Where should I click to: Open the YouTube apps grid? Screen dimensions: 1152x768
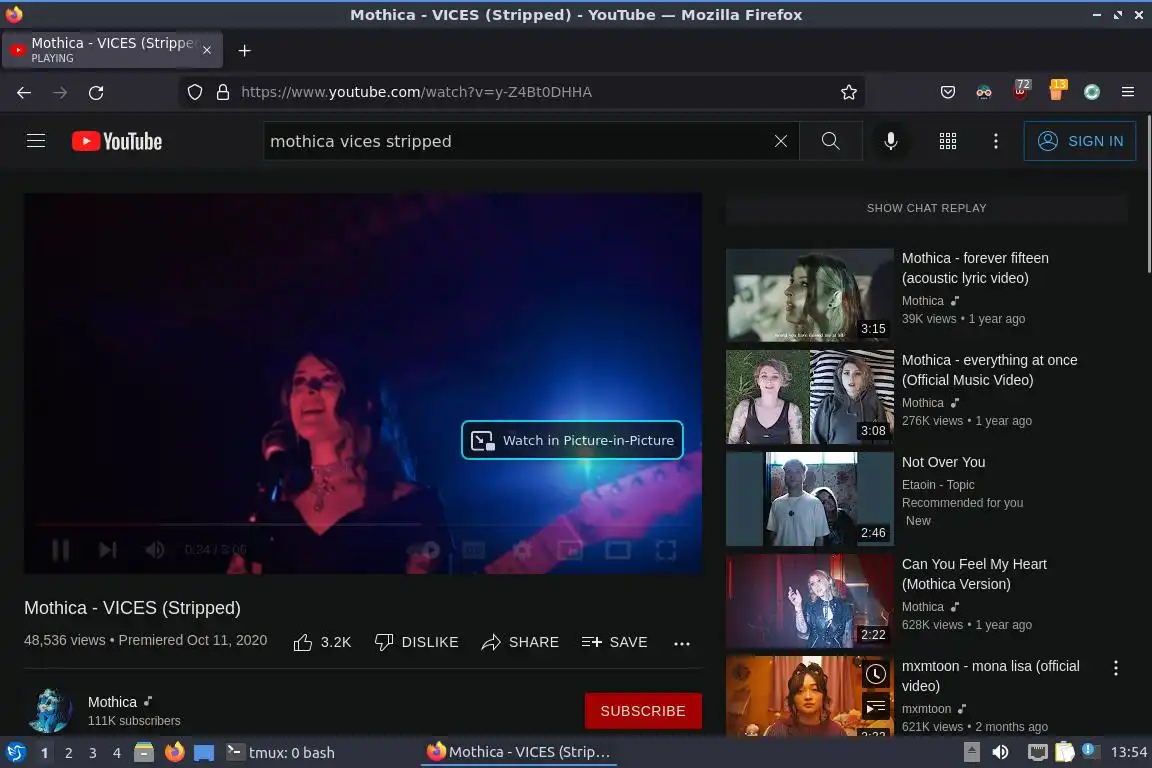tap(948, 141)
